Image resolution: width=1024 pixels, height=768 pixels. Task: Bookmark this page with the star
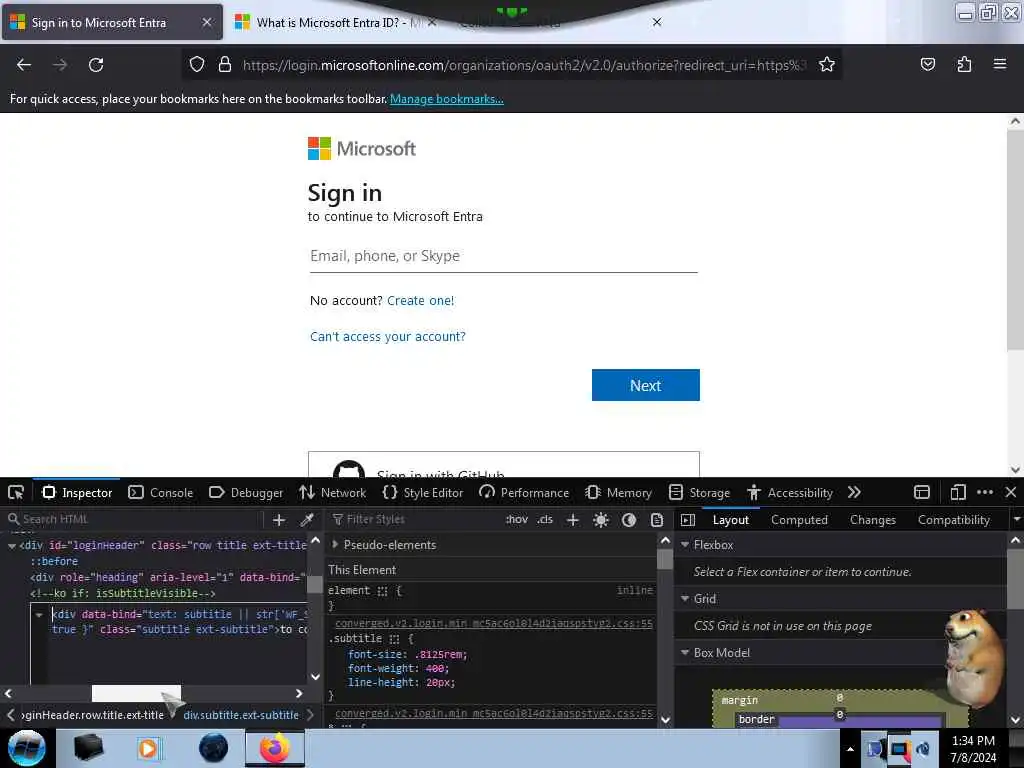click(827, 65)
